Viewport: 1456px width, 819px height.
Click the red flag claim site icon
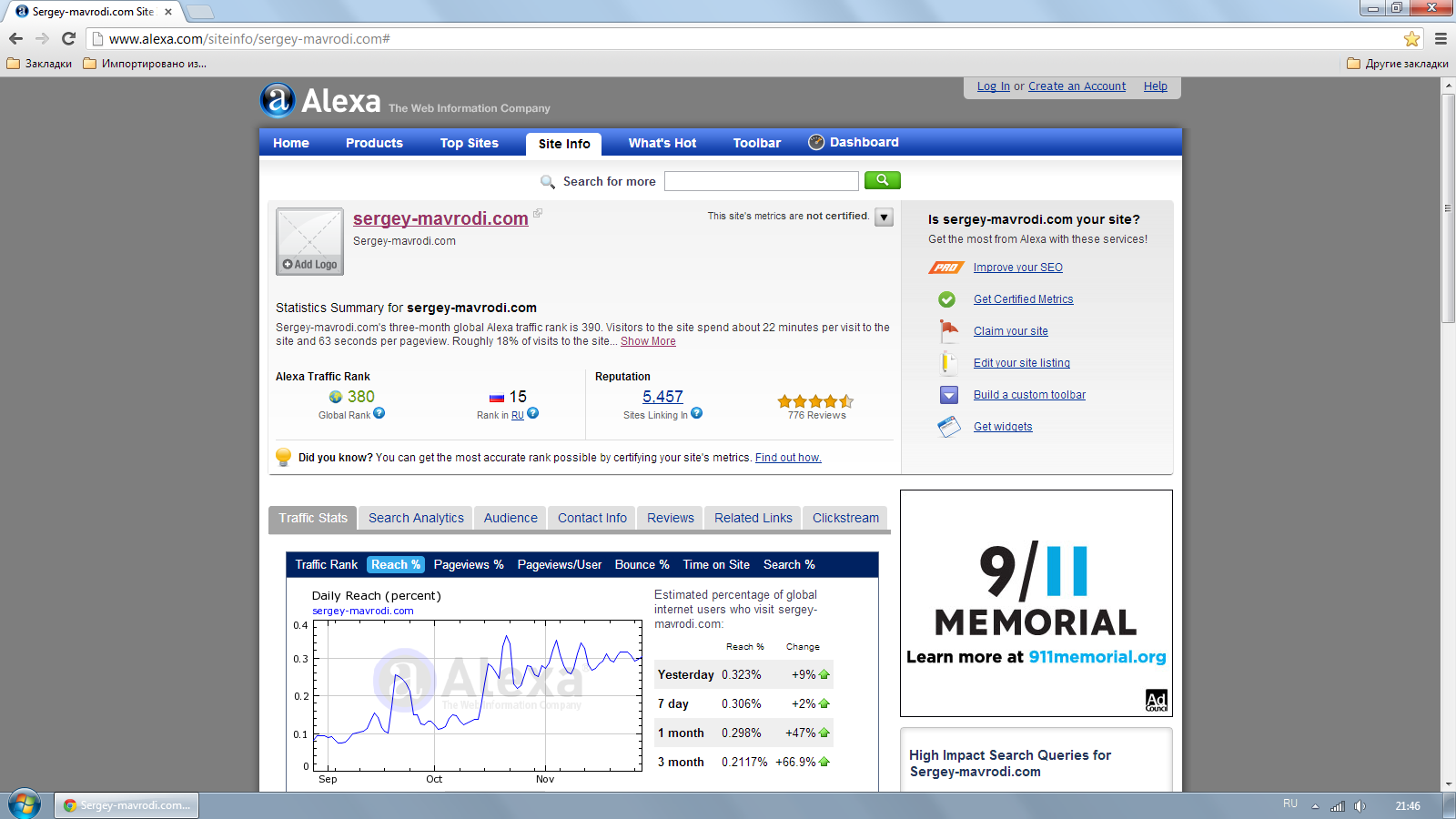949,330
